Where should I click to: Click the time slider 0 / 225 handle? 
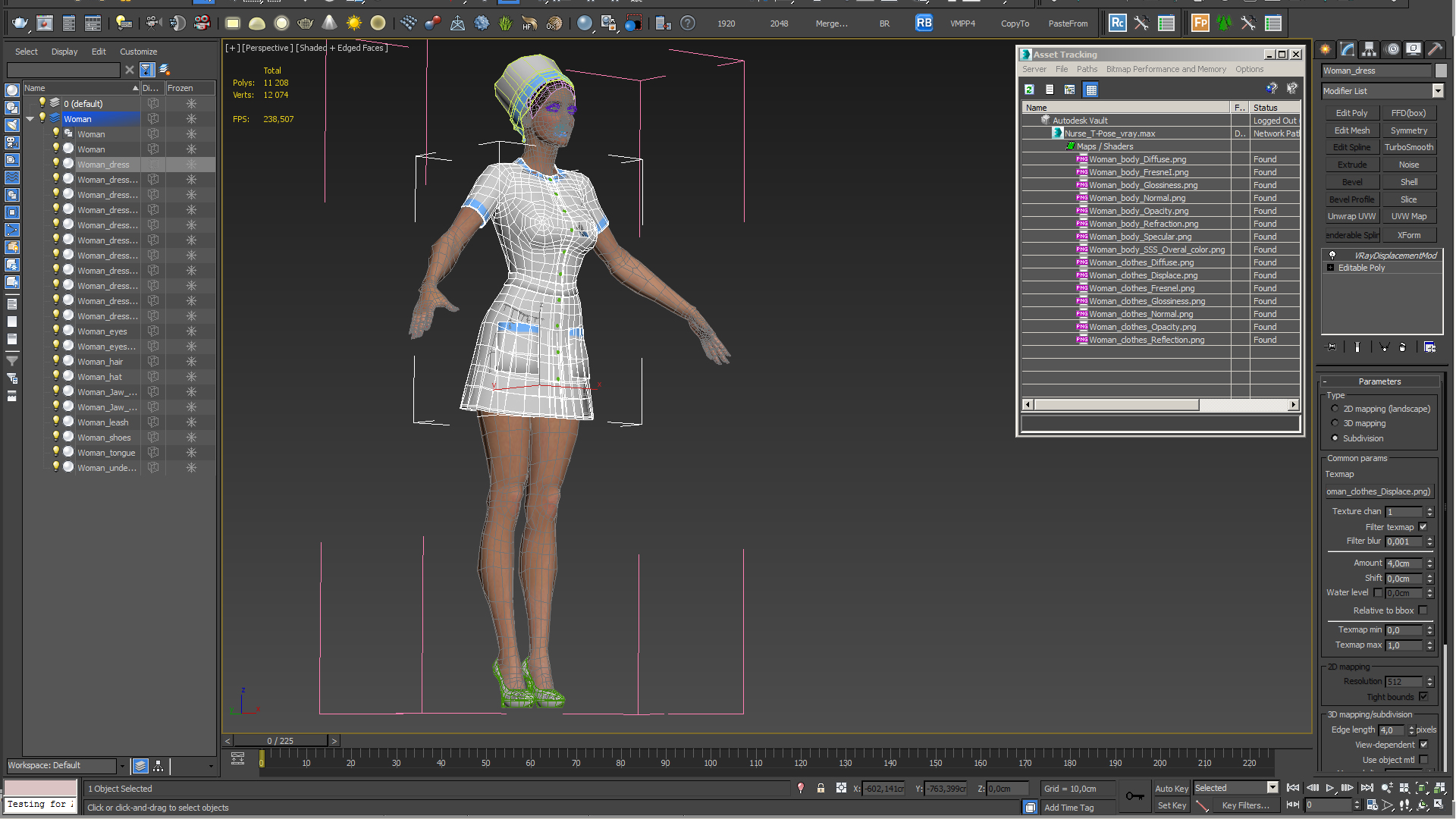281,741
